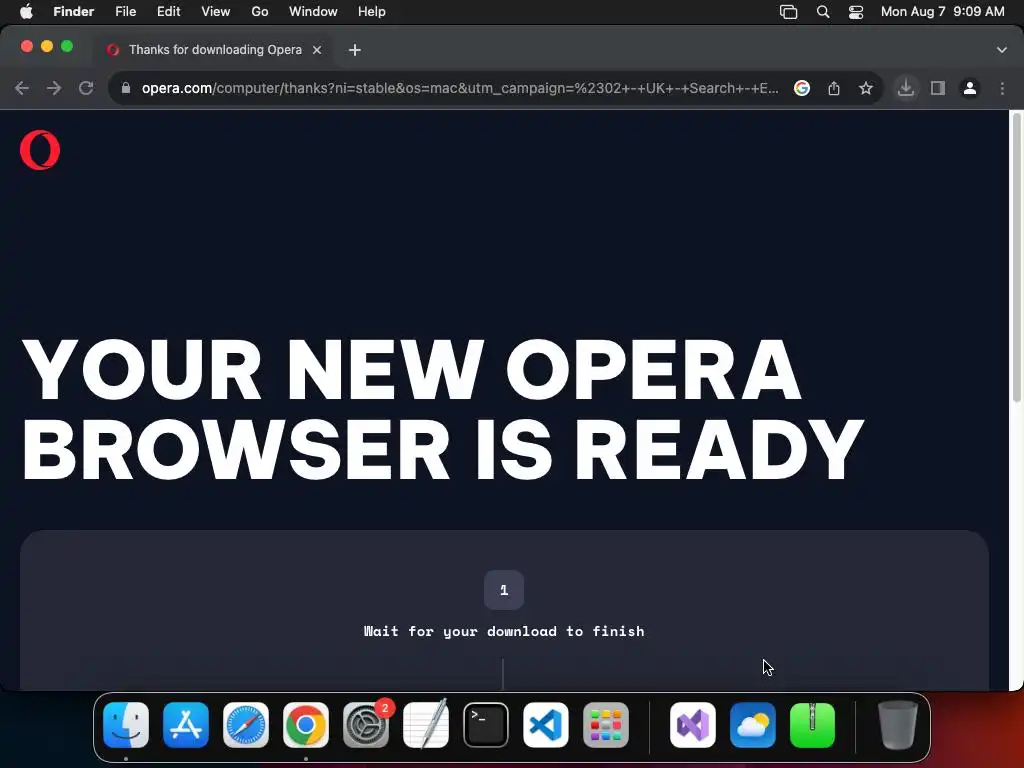This screenshot has width=1024, height=768.
Task: Open the File menu
Action: point(125,12)
